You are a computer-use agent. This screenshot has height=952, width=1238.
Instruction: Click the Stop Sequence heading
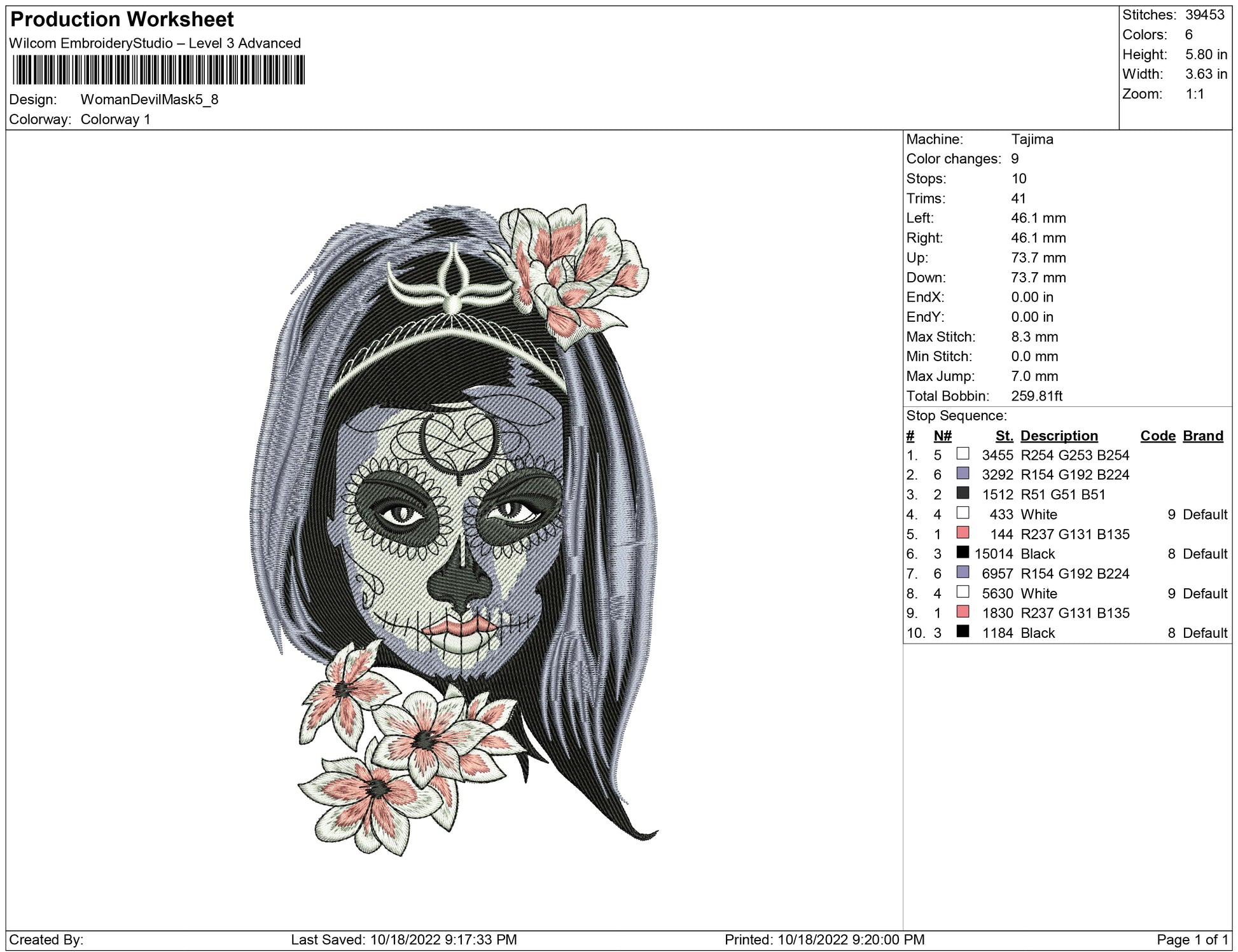pos(956,416)
